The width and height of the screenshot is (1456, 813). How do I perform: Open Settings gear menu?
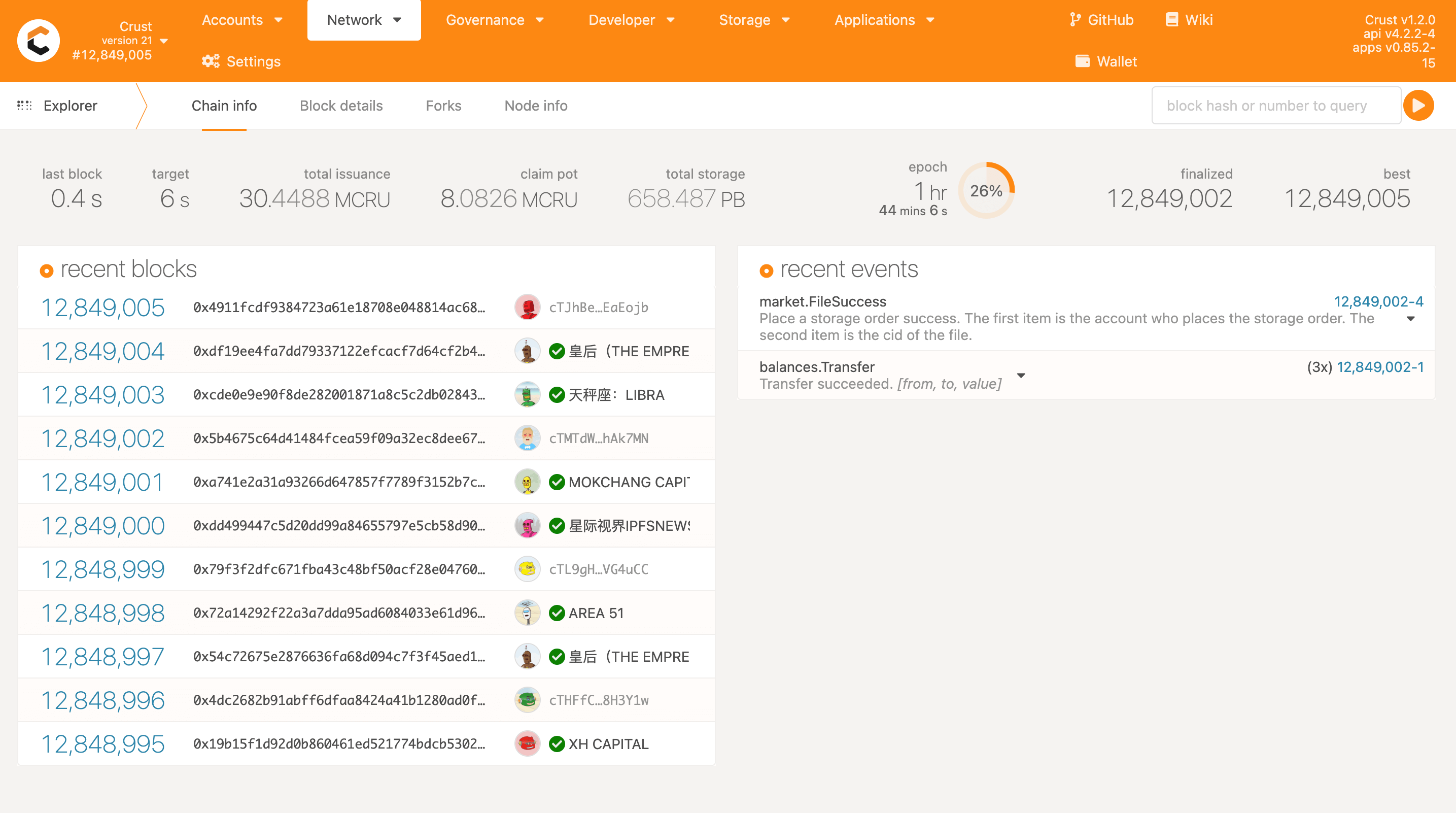211,61
